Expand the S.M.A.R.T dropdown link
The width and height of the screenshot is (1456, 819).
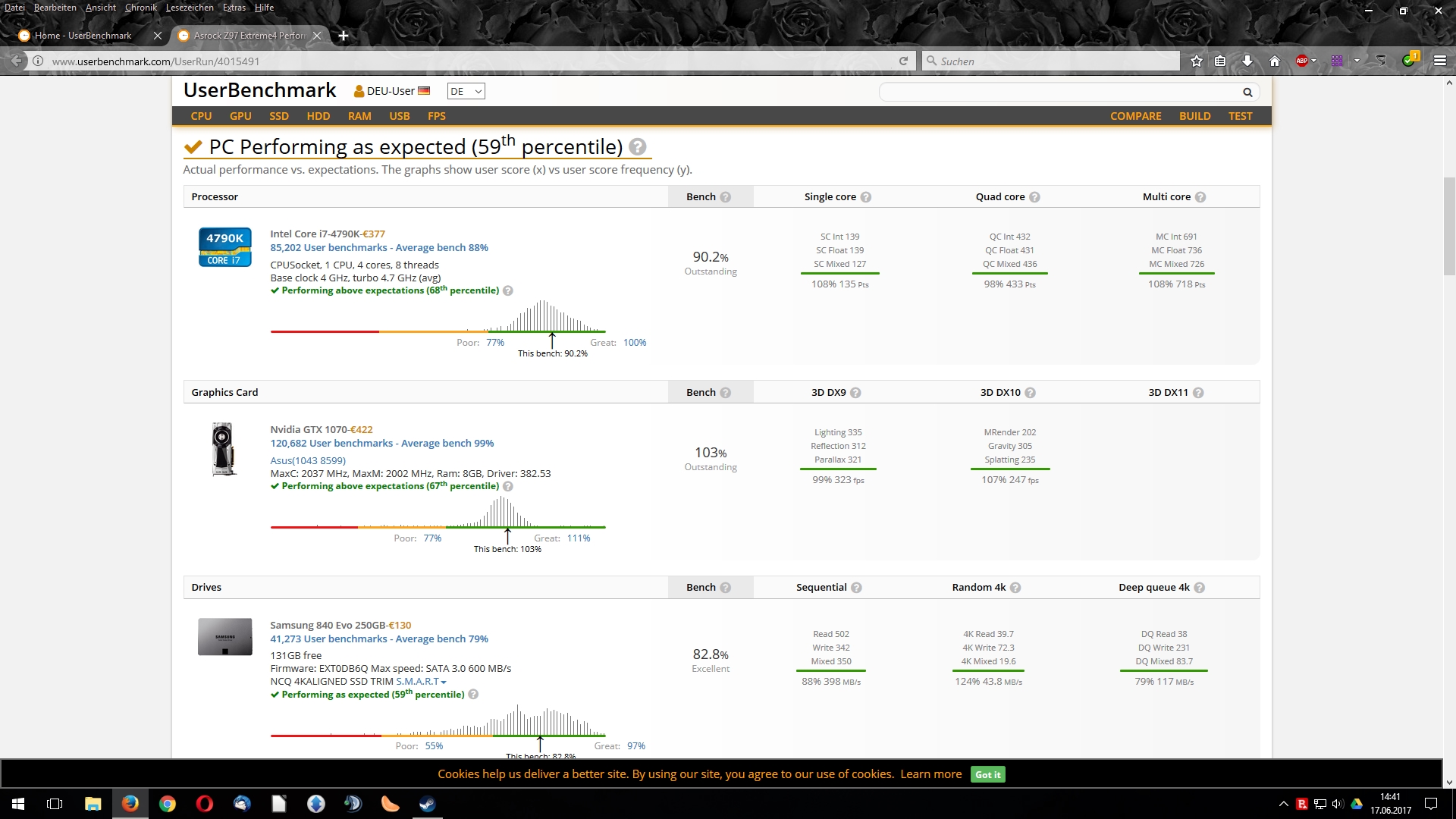pyautogui.click(x=421, y=682)
